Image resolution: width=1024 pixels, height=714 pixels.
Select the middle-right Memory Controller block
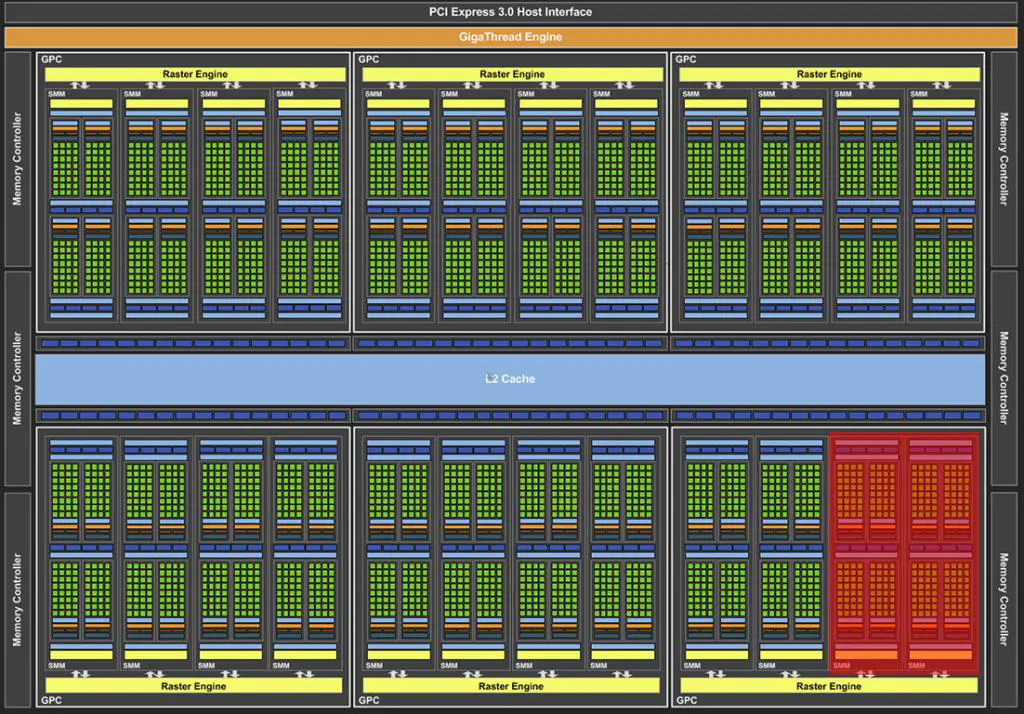point(1005,379)
